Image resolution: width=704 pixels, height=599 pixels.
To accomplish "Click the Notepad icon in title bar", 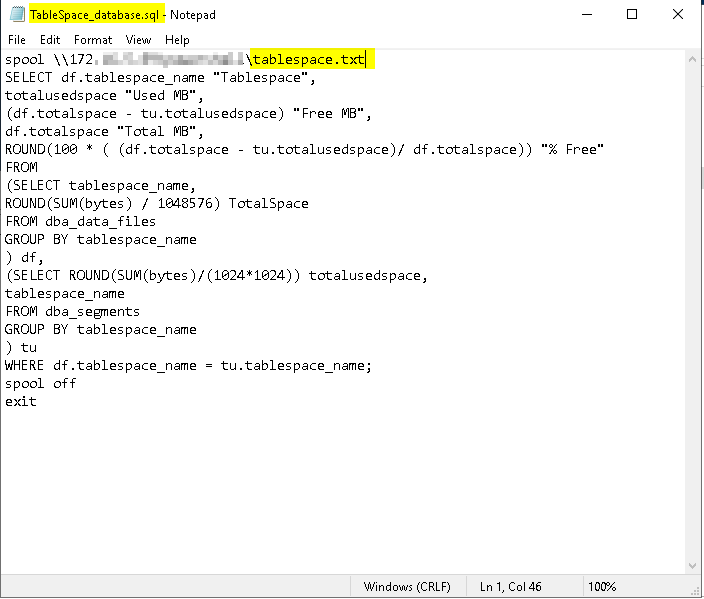I will click(x=17, y=15).
